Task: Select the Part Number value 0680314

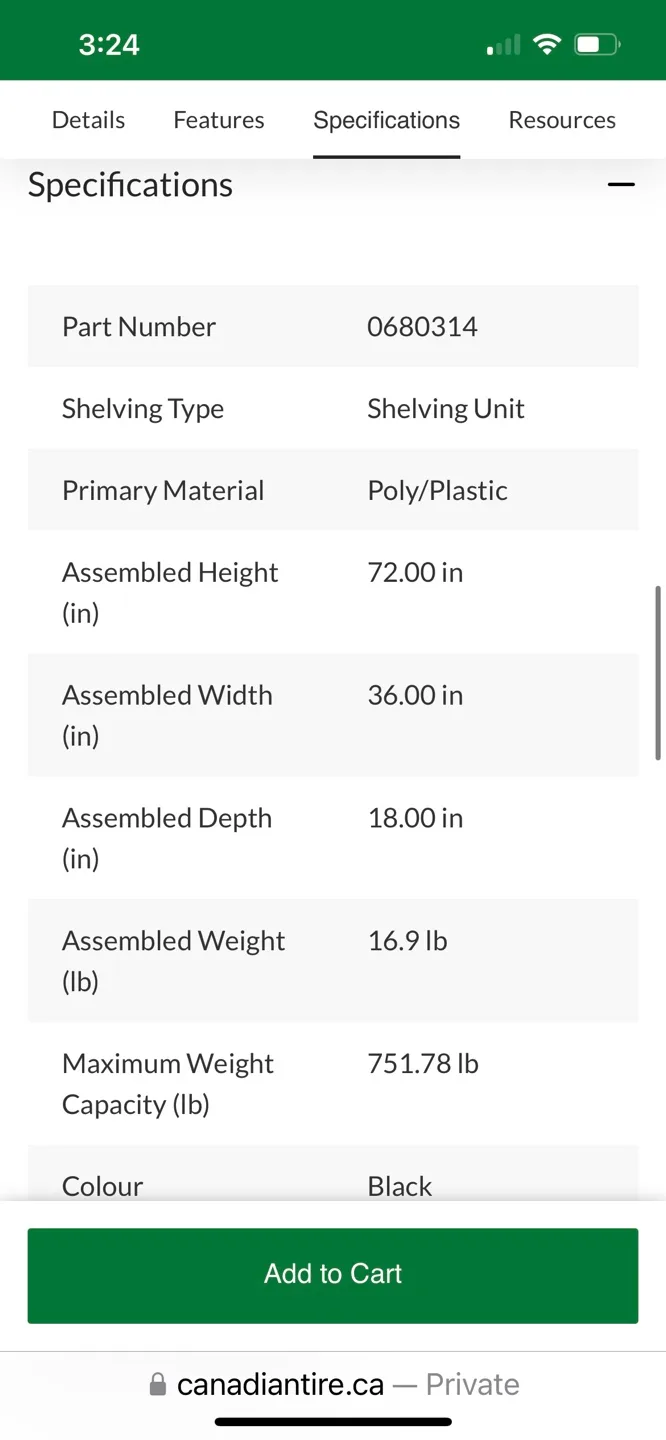Action: click(x=422, y=326)
